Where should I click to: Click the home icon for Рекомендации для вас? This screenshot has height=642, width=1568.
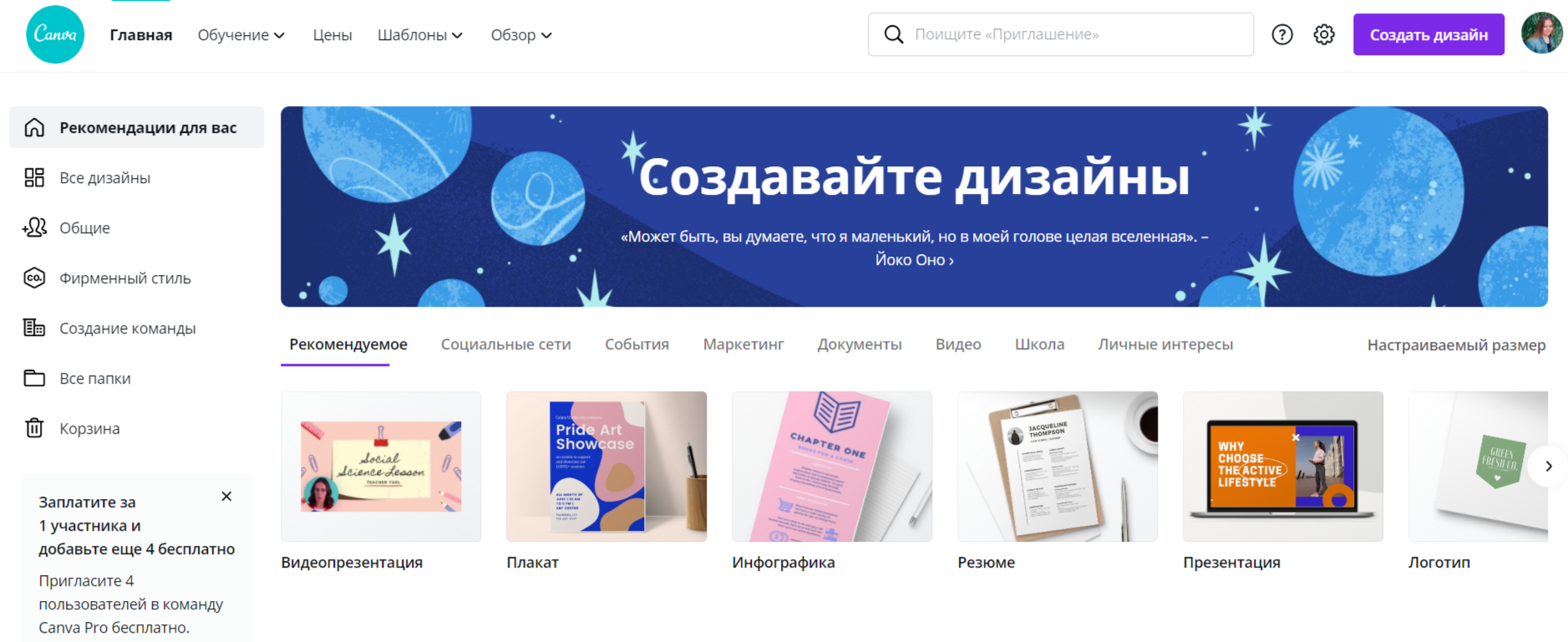34,127
